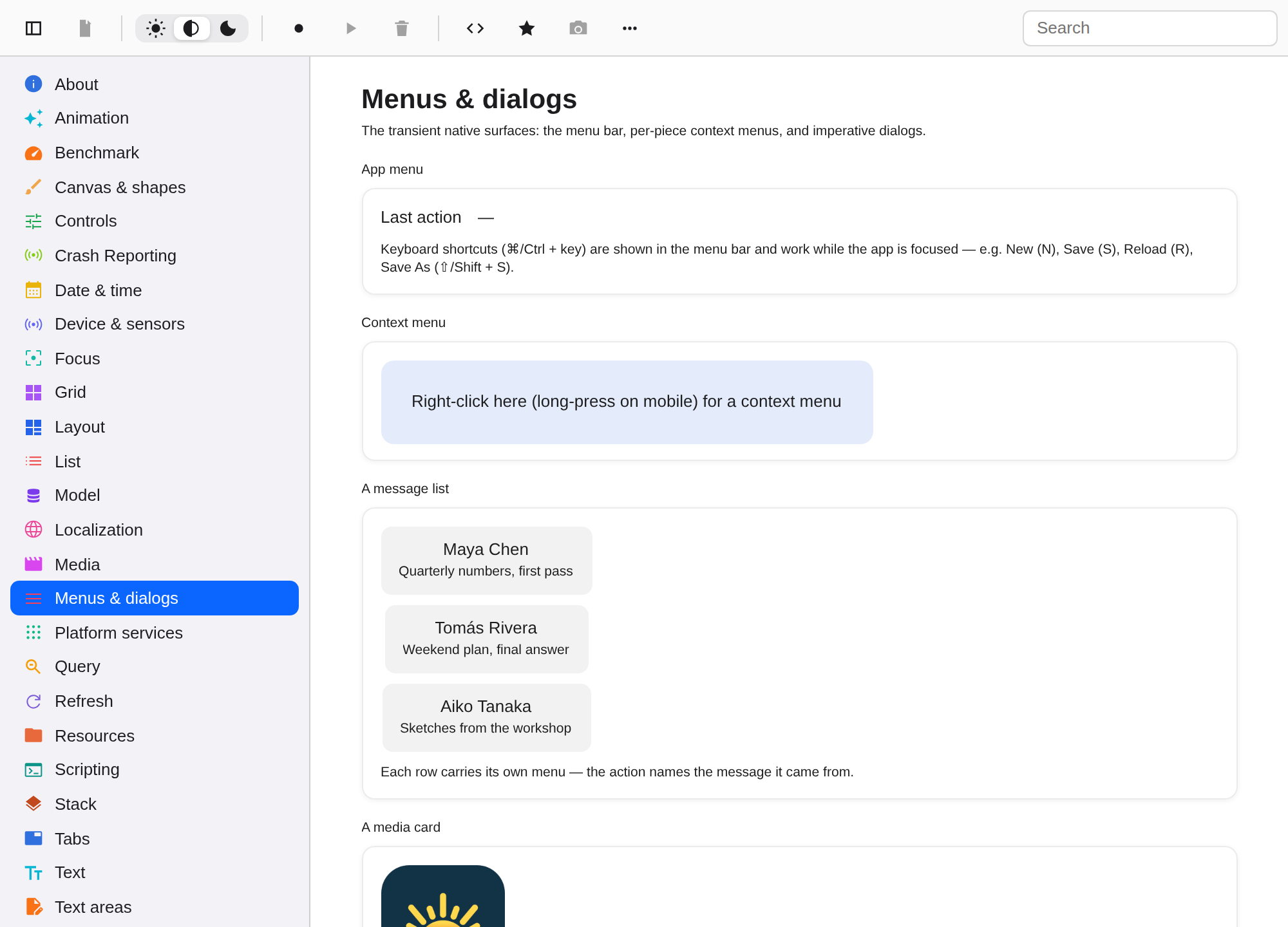1288x927 pixels.
Task: Click the 'Last action' label text
Action: point(421,218)
